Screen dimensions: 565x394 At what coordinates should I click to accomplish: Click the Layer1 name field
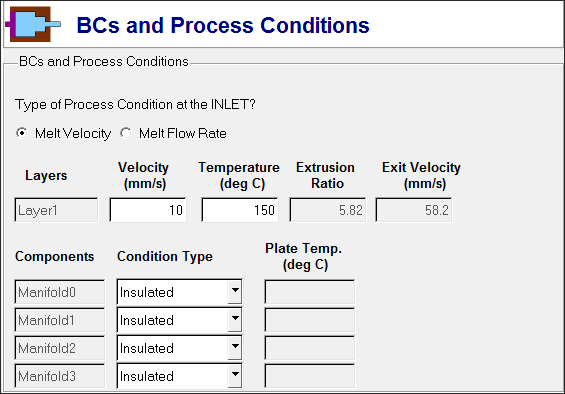click(56, 210)
